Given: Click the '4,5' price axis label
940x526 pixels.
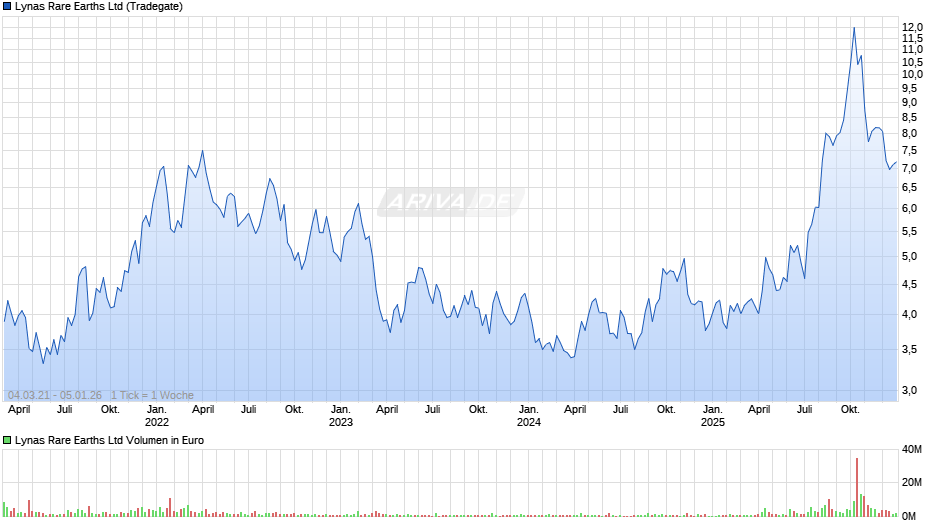Looking at the screenshot, I should click(909, 284).
